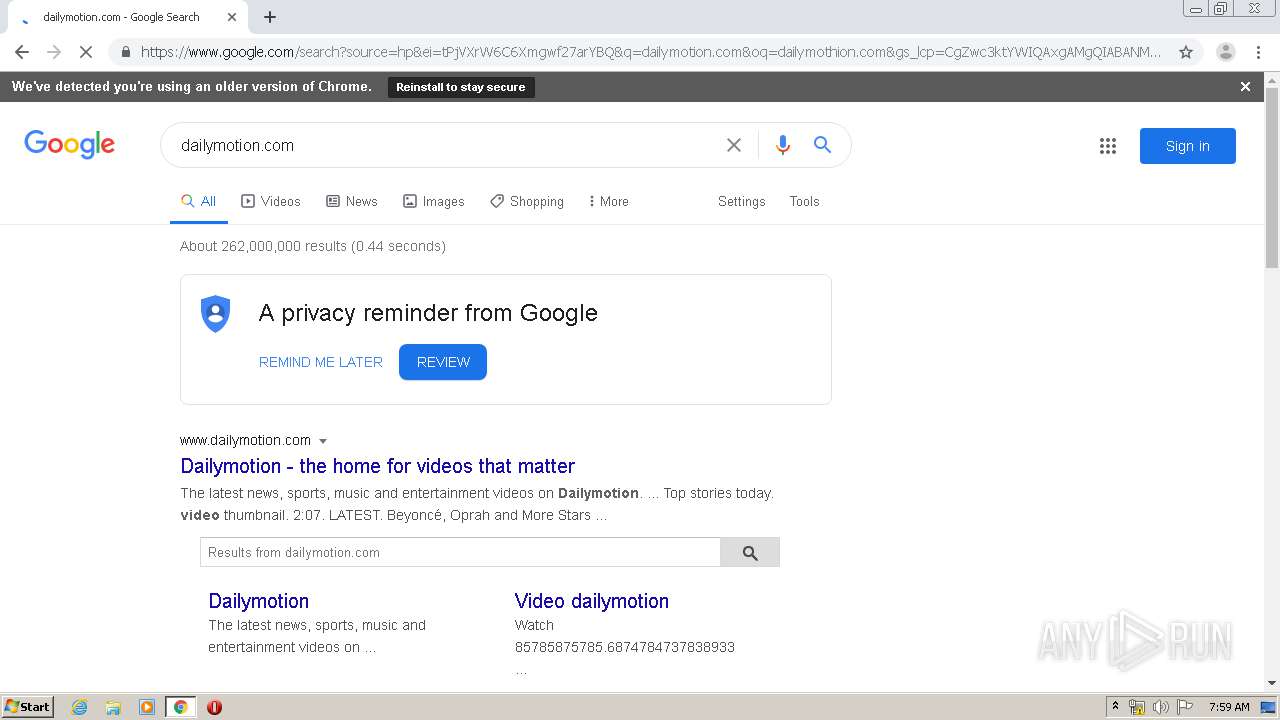Launch Internet Explorer from the taskbar
The image size is (1280, 720).
(x=79, y=707)
